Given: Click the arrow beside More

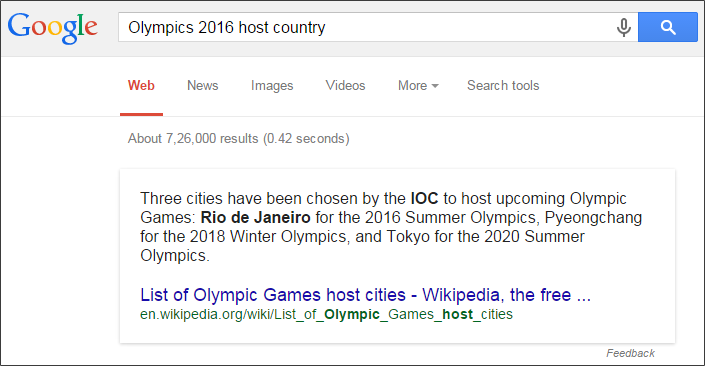Looking at the screenshot, I should tap(435, 86).
